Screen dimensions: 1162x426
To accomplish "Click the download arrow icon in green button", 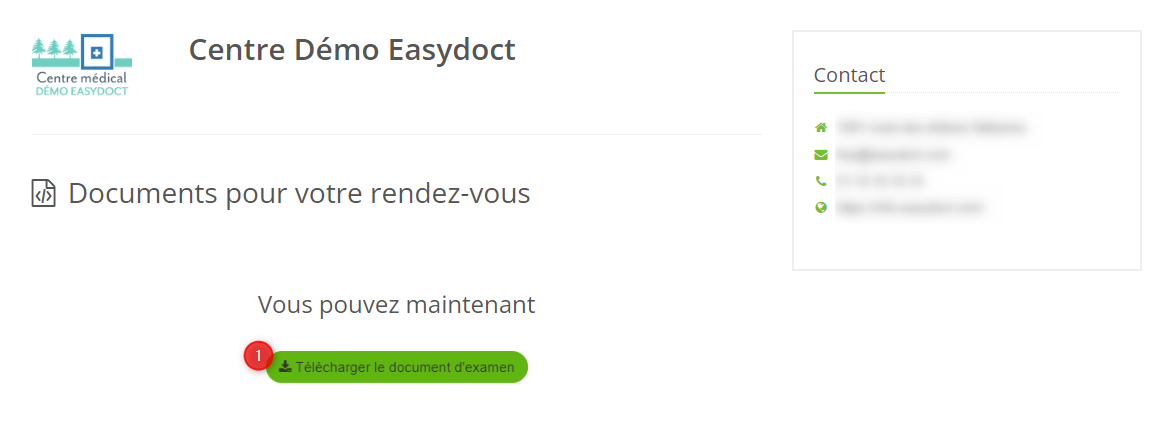I will [285, 367].
